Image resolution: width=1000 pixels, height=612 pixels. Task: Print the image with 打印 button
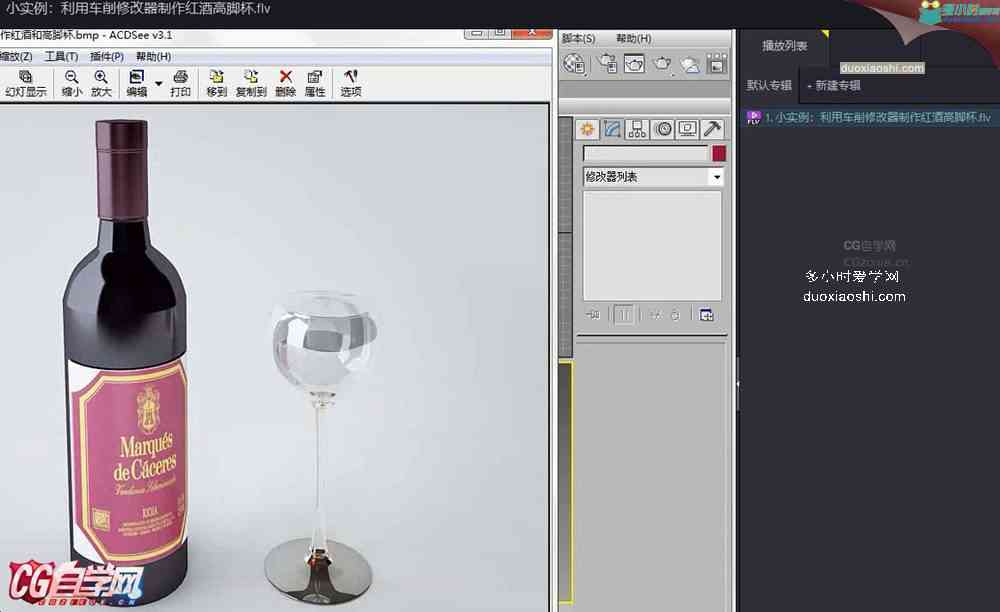(x=180, y=84)
